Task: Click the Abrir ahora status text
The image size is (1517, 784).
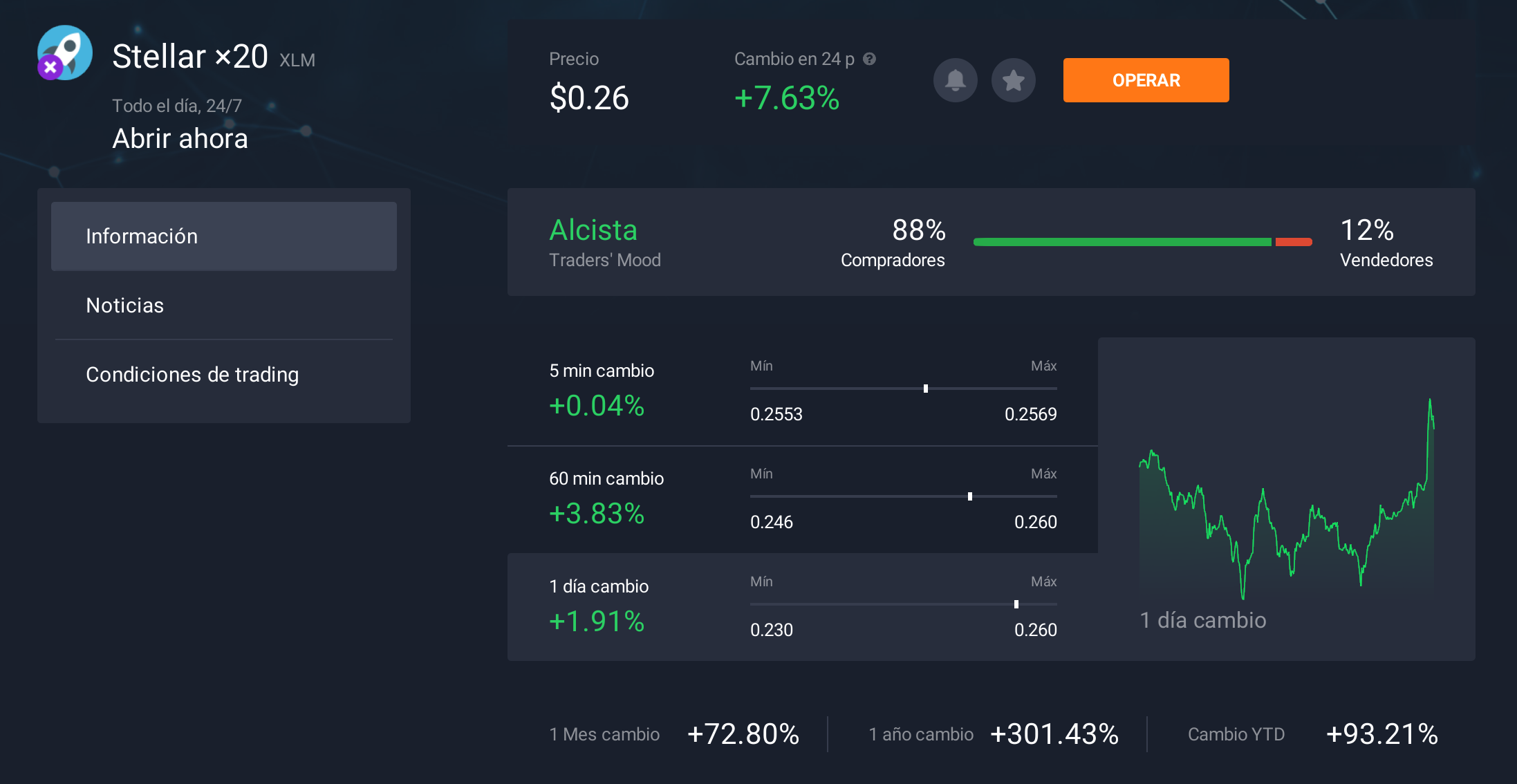Action: pos(180,138)
